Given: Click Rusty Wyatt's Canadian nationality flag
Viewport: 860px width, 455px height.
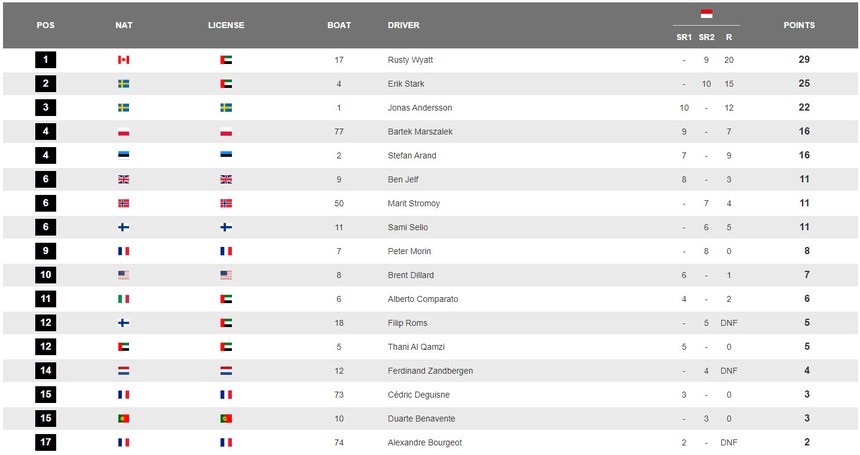Looking at the screenshot, I should 124,60.
